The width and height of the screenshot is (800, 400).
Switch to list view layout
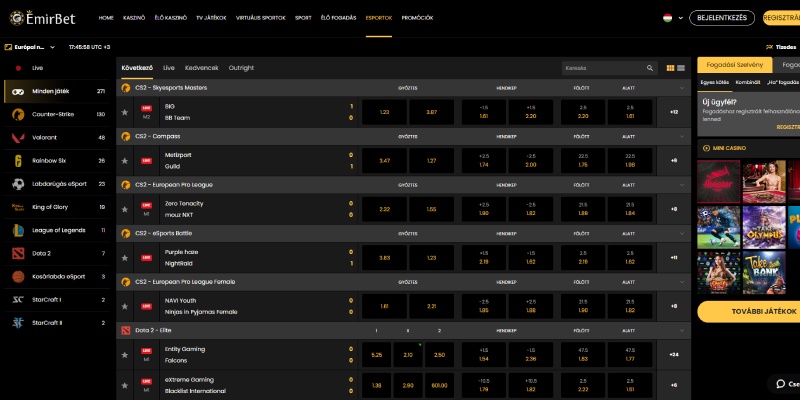coord(681,68)
